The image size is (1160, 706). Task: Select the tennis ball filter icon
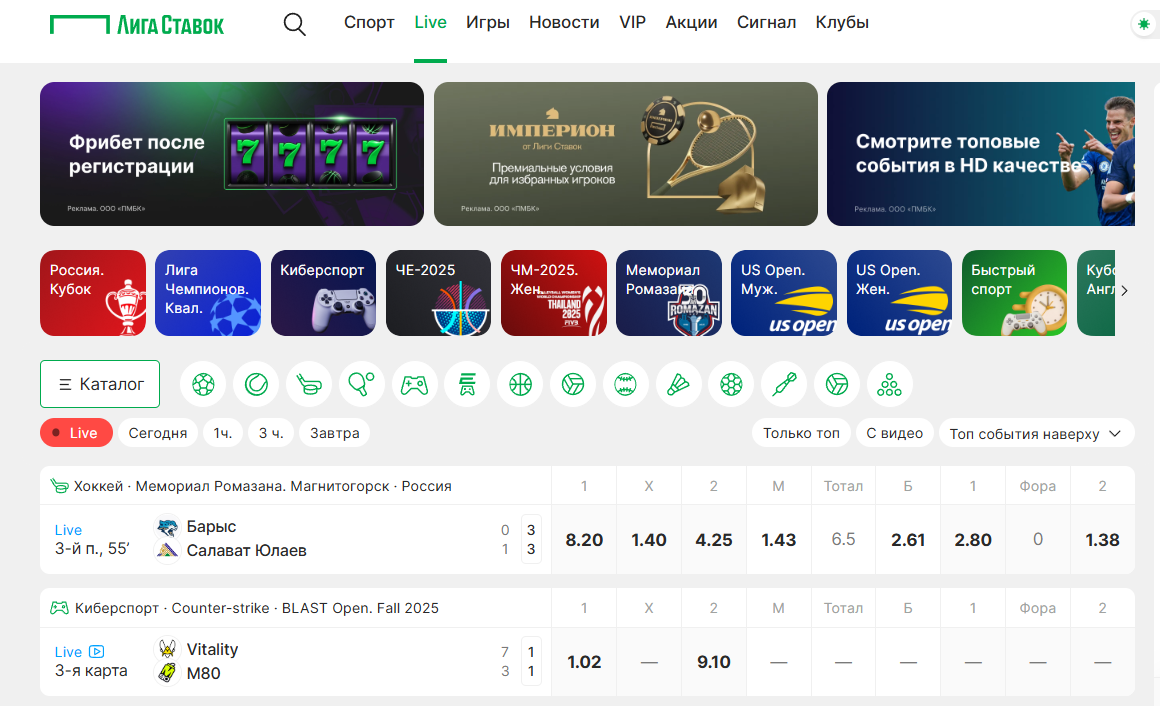[256, 384]
